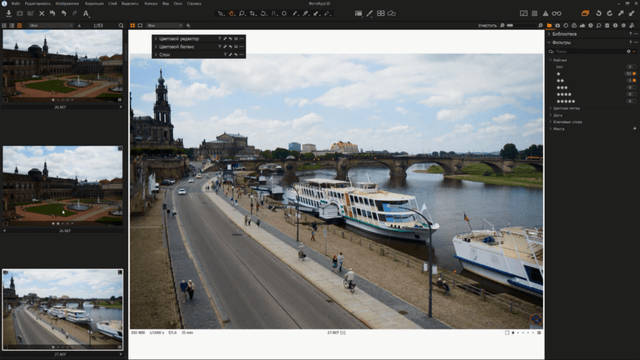Switch viewer to single-image view mode
The image size is (640, 360).
[x=140, y=25]
